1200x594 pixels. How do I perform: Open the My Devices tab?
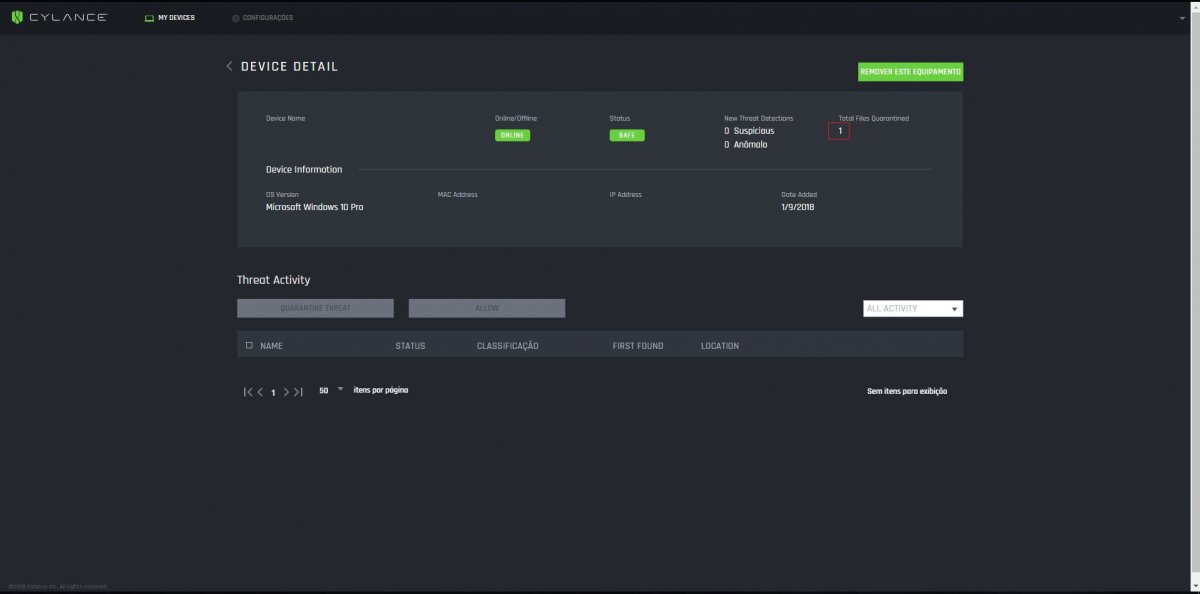176,18
